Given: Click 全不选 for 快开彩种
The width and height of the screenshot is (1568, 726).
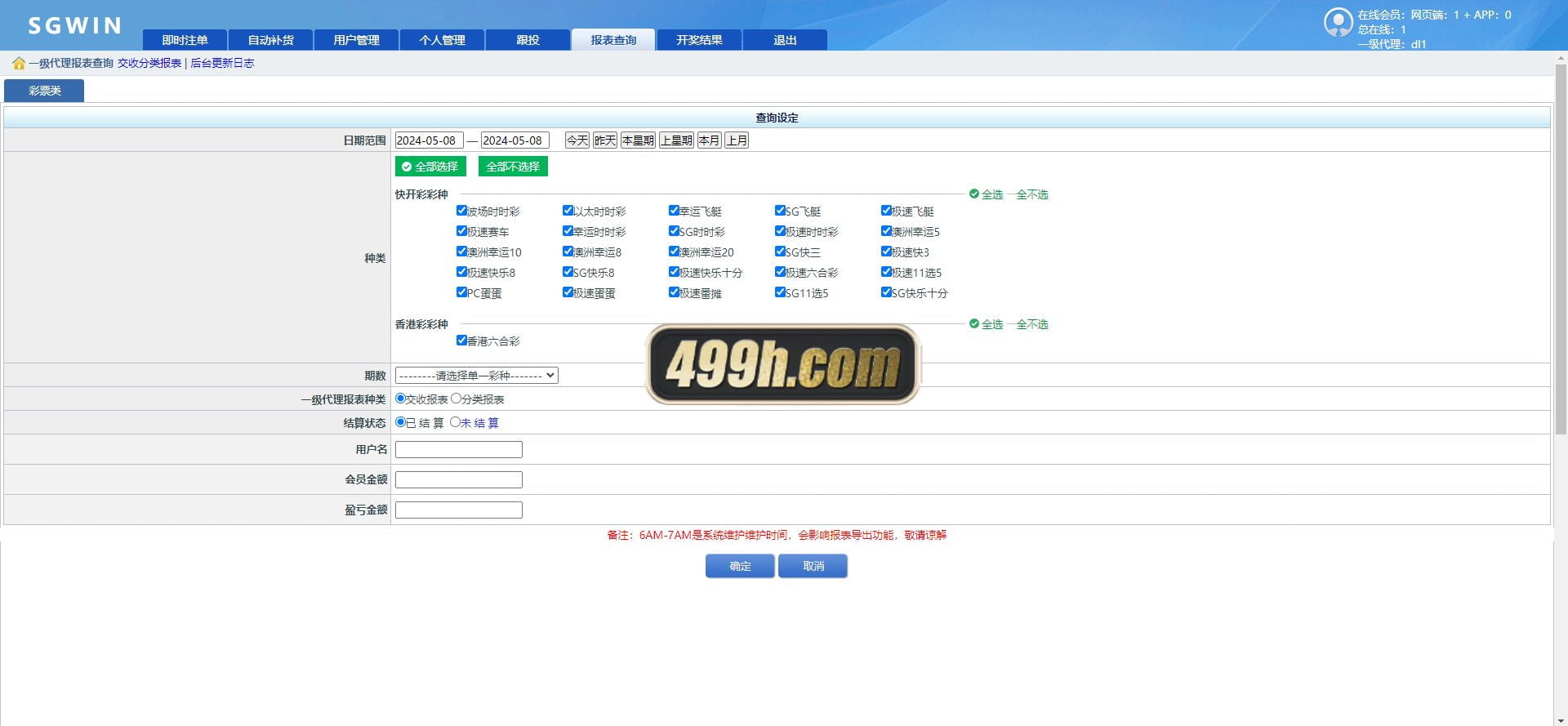Looking at the screenshot, I should point(1032,194).
